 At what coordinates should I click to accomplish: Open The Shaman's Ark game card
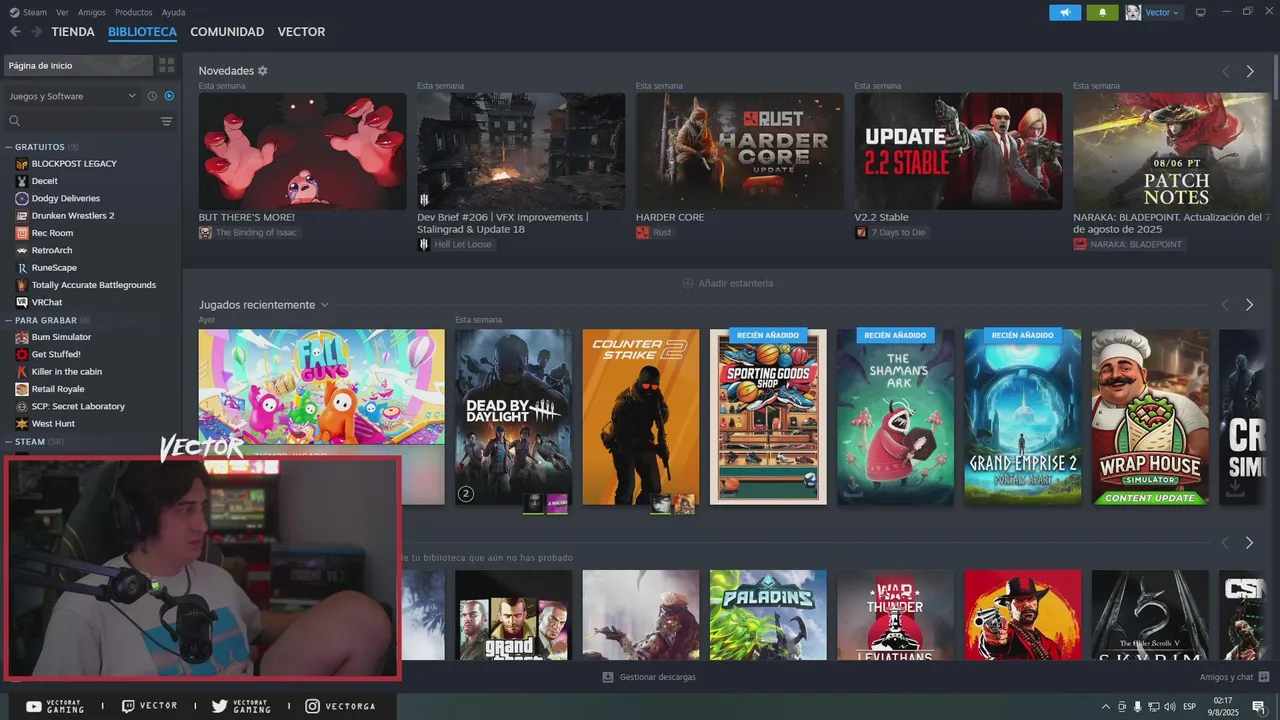pos(896,417)
